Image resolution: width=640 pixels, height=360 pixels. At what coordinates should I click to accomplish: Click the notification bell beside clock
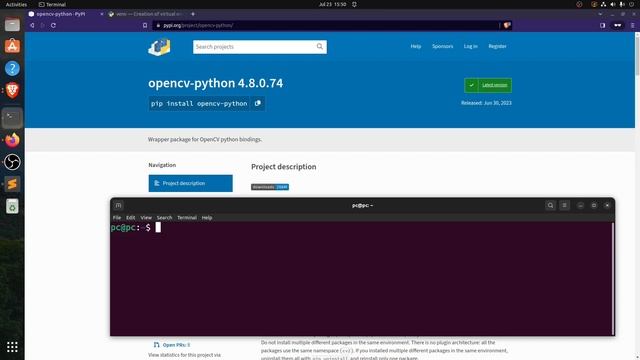[x=354, y=4]
